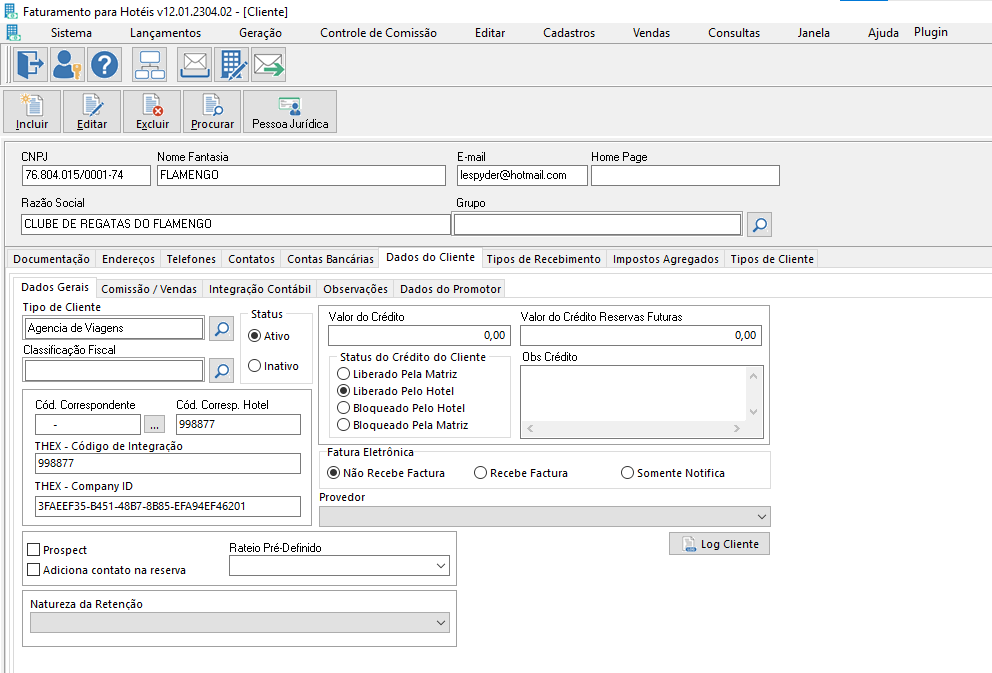Open the network diagram toolbar icon

point(150,65)
